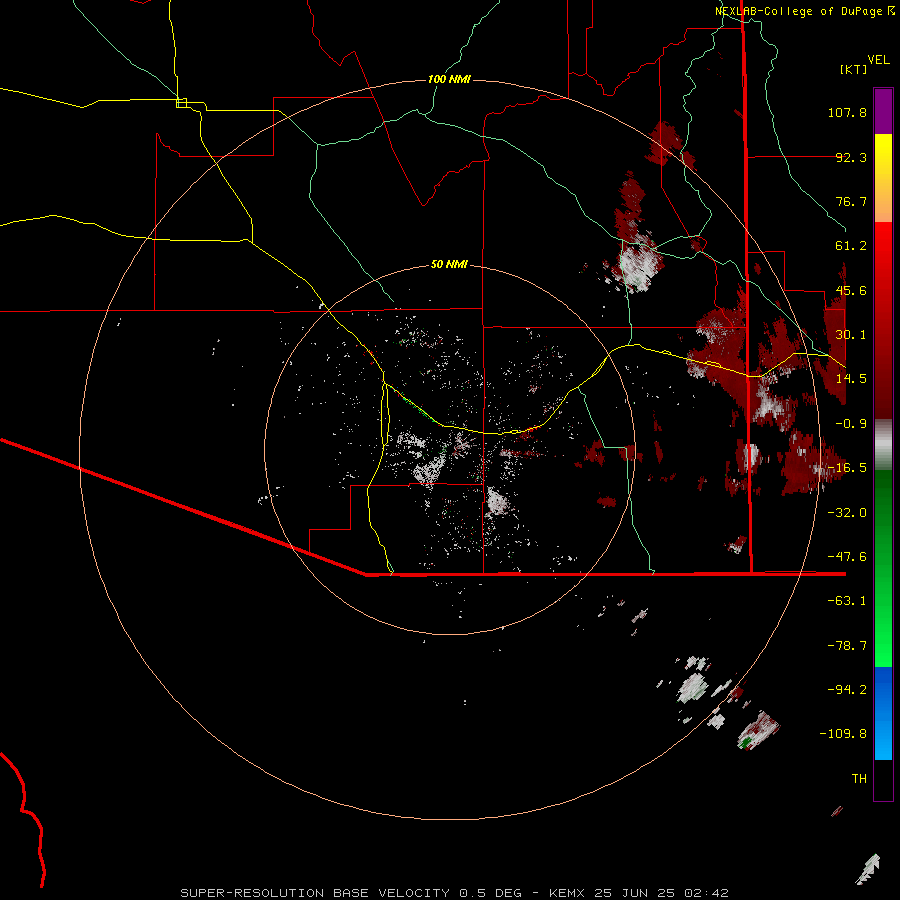Image resolution: width=900 pixels, height=900 pixels.
Task: Click the 30.1 velocity scale value
Action: pyautogui.click(x=851, y=335)
